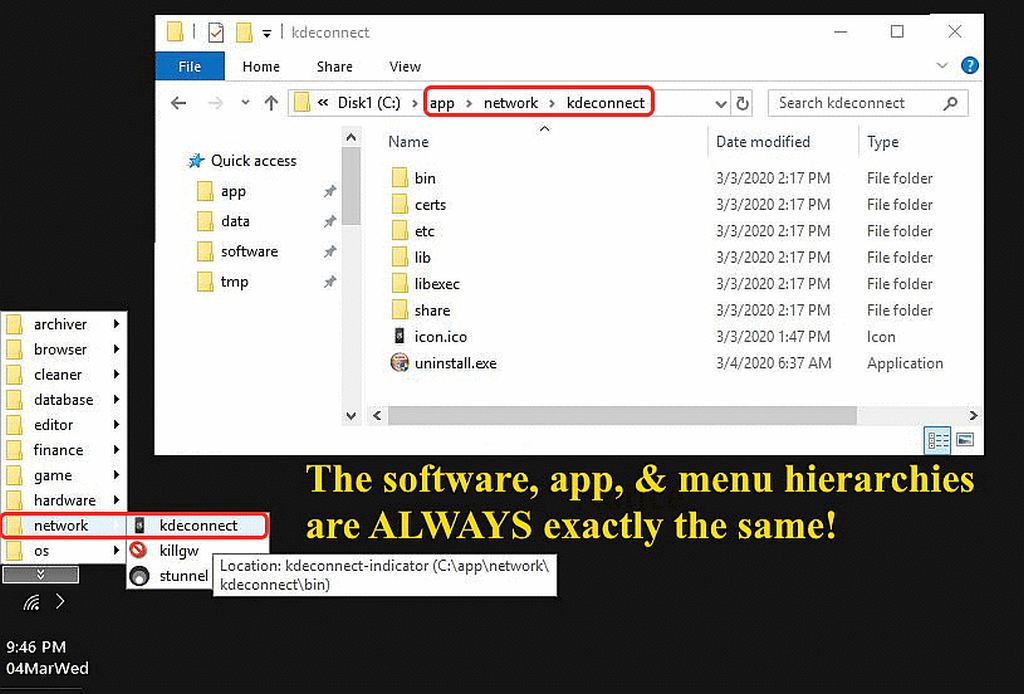Expand breadcrumb arrow after Disk1 (C:)

pos(415,103)
